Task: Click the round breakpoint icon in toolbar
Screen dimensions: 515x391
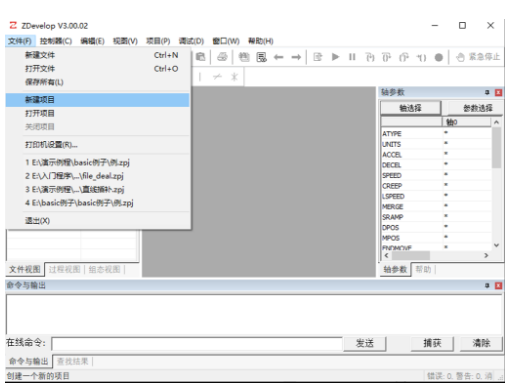Action: tap(439, 57)
